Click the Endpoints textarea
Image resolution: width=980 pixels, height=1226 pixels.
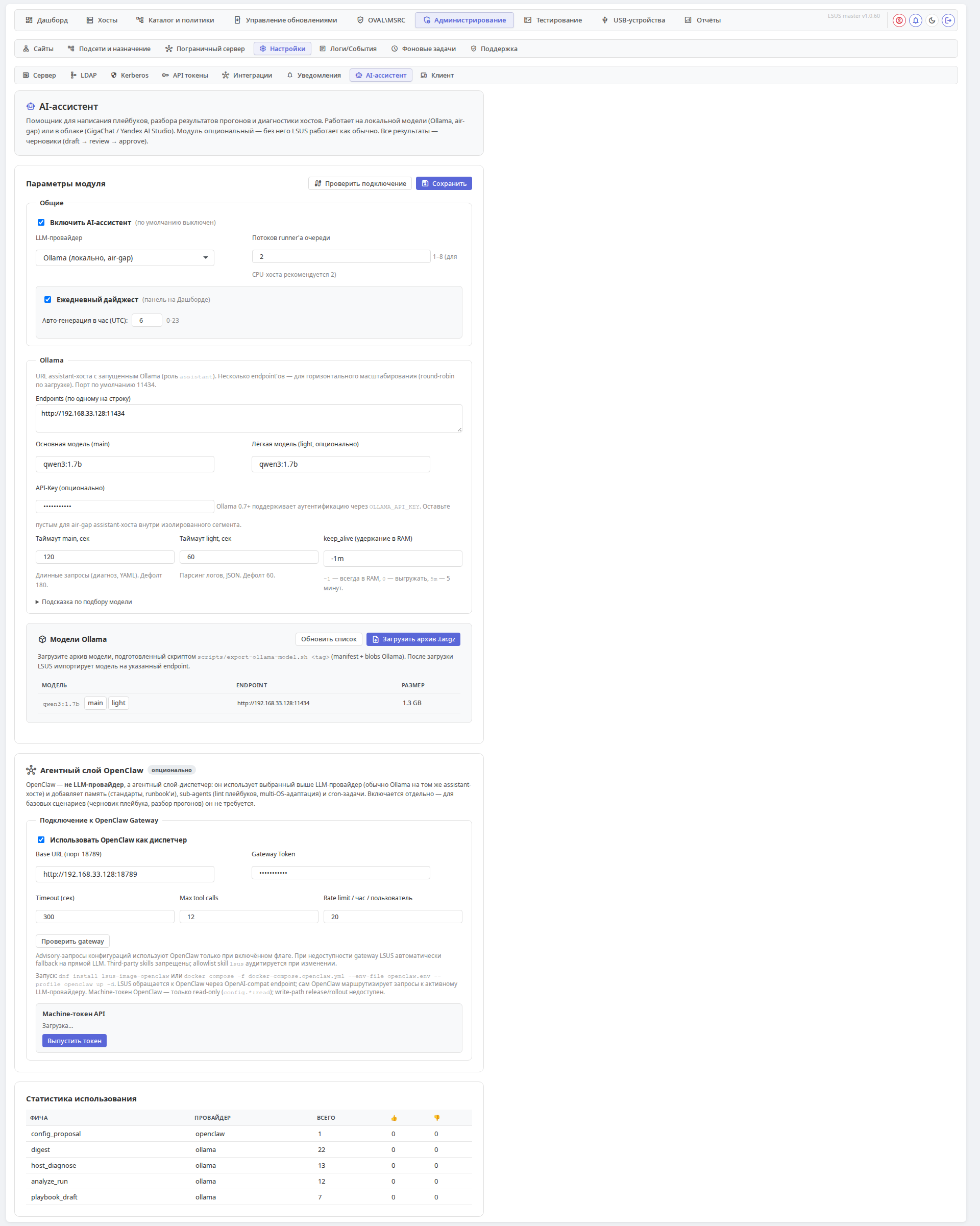click(249, 419)
